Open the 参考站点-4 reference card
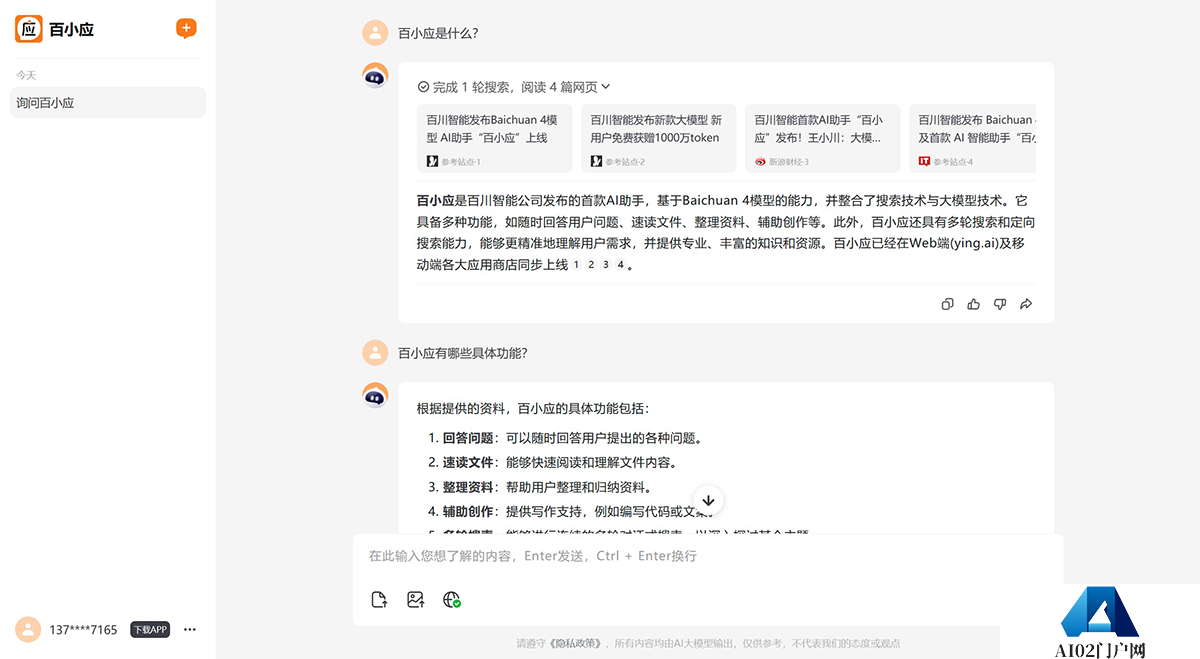The image size is (1200, 659). click(x=972, y=138)
